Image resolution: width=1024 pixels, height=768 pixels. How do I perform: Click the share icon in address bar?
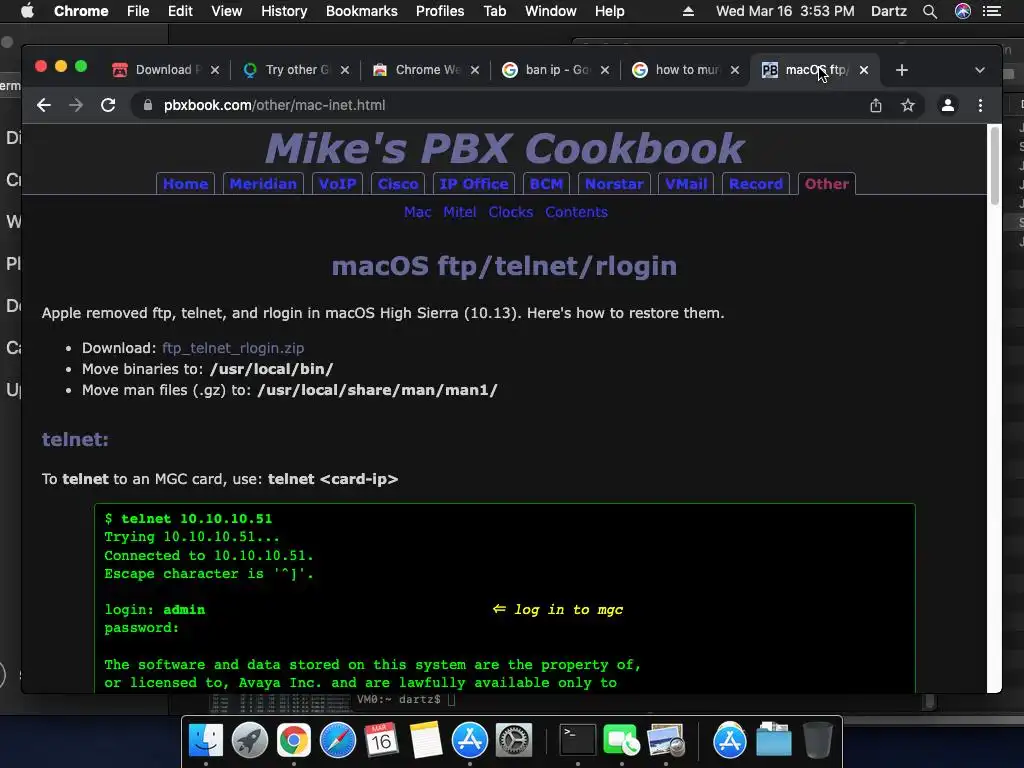876,105
